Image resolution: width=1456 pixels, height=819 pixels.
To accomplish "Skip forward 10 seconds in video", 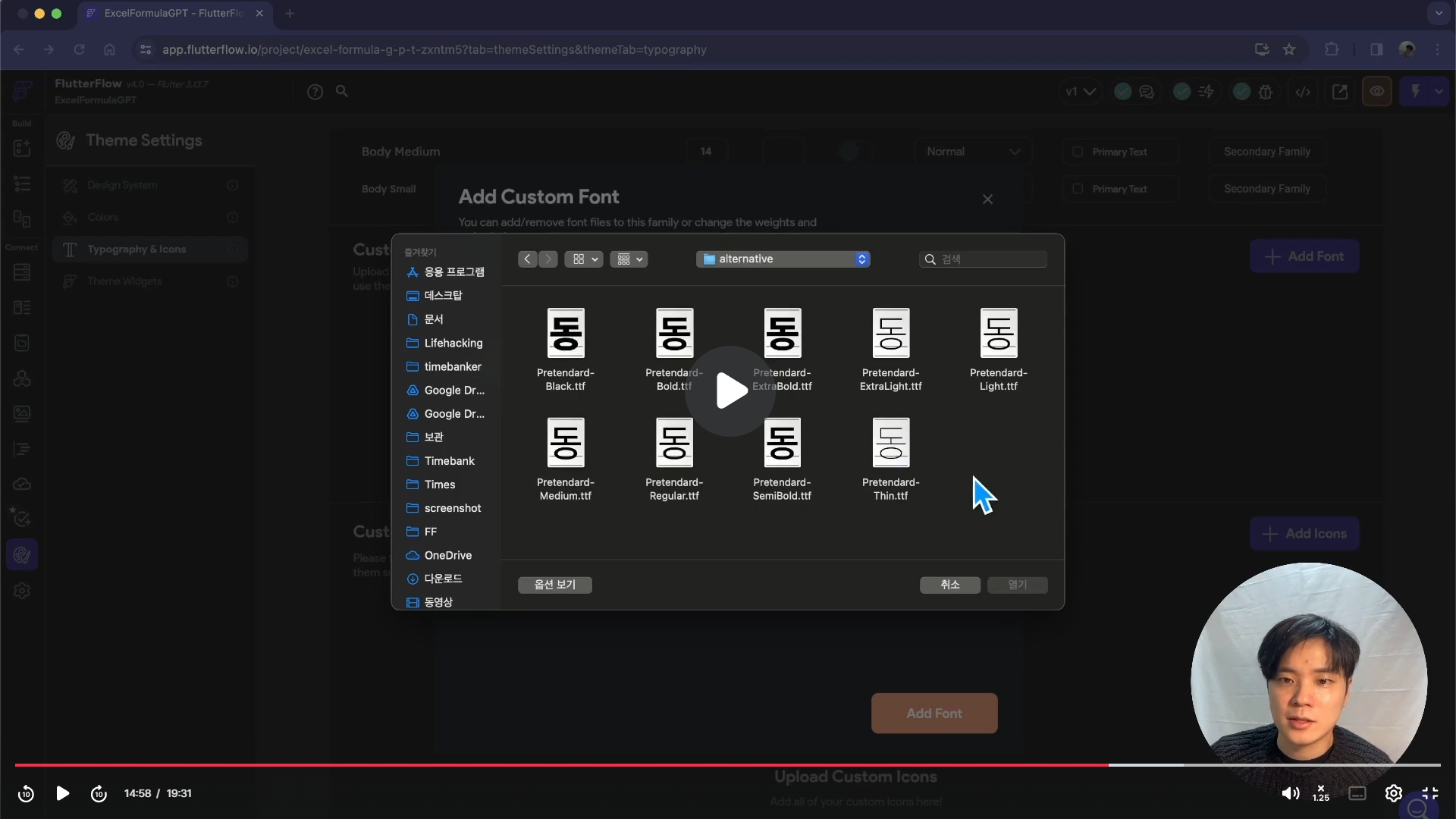I will point(99,793).
